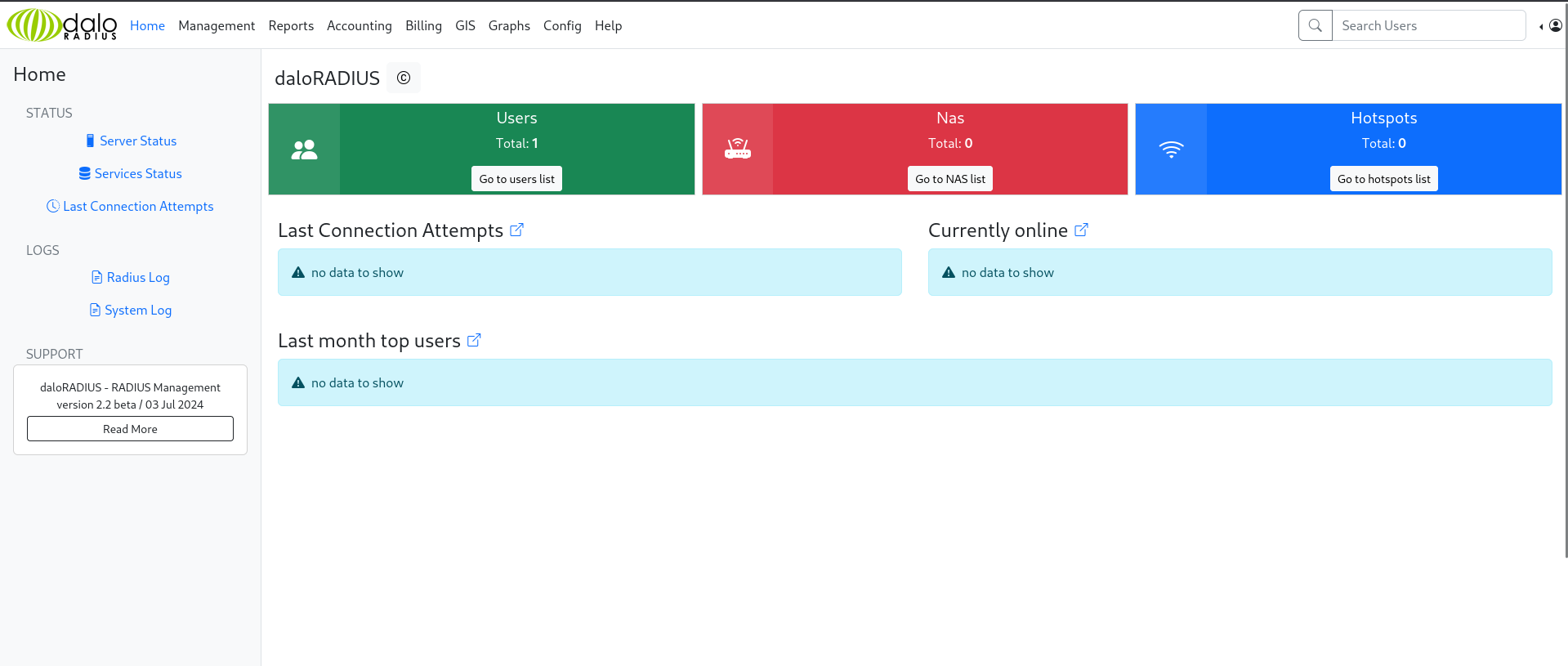Viewport: 1568px width, 666px height.
Task: Open Last Connection Attempts external link icon
Action: (x=516, y=230)
